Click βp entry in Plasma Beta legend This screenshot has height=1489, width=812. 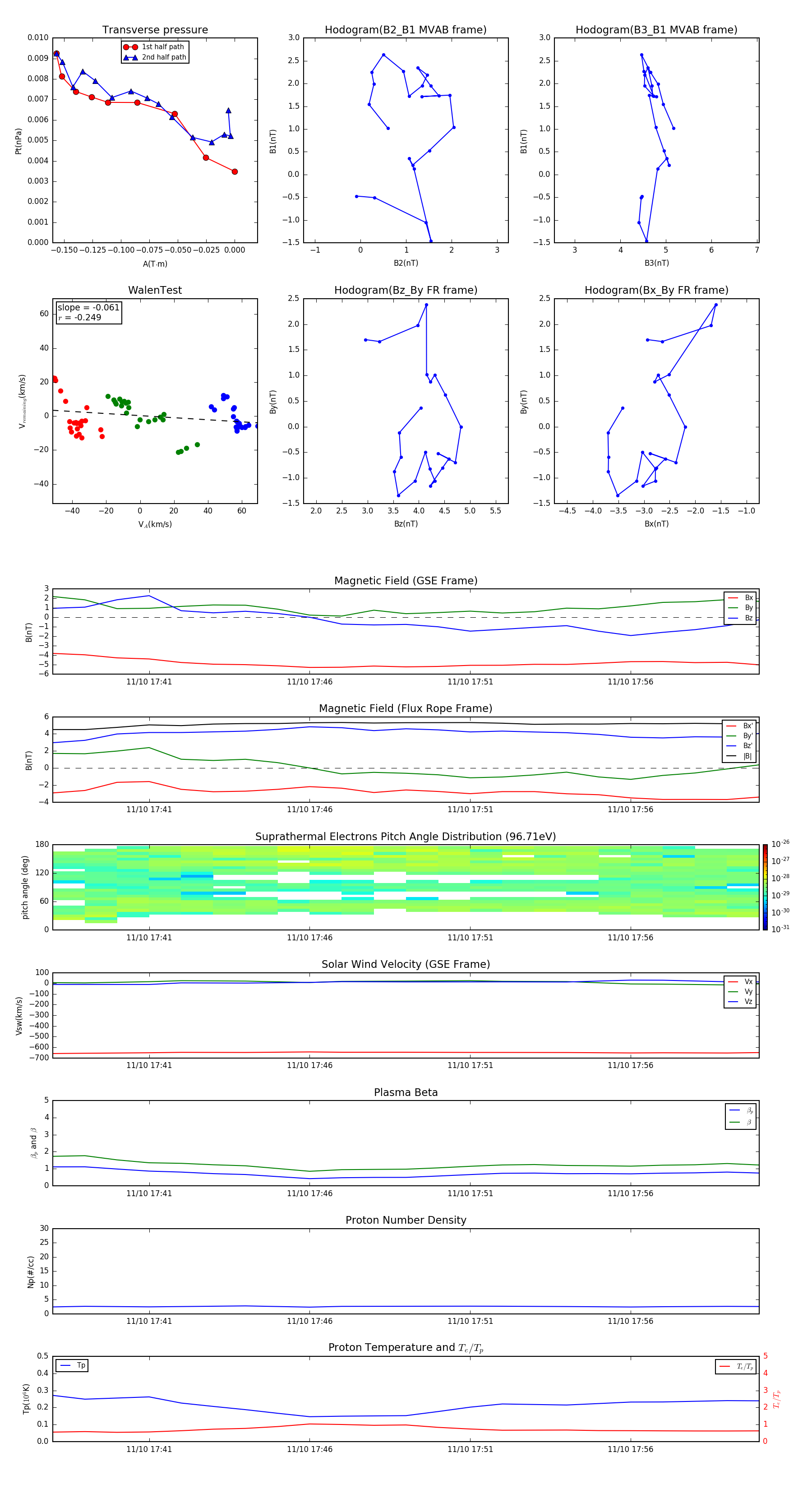tap(741, 1110)
